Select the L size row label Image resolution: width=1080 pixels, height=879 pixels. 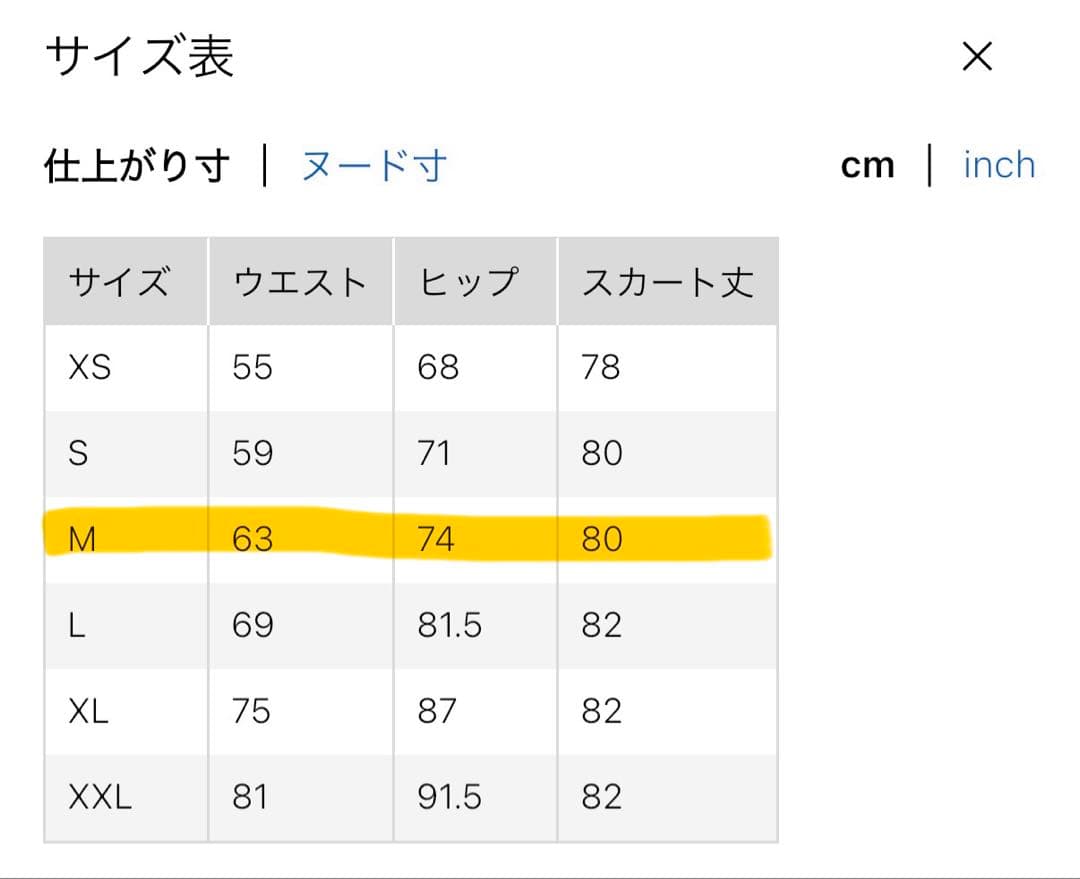coord(77,626)
